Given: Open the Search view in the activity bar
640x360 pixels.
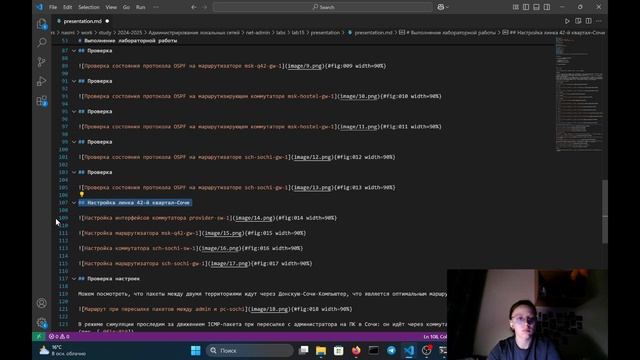Looking at the screenshot, I should click(42, 42).
